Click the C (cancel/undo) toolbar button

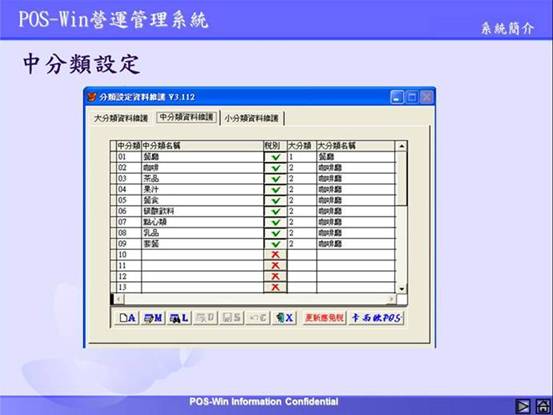click(258, 318)
